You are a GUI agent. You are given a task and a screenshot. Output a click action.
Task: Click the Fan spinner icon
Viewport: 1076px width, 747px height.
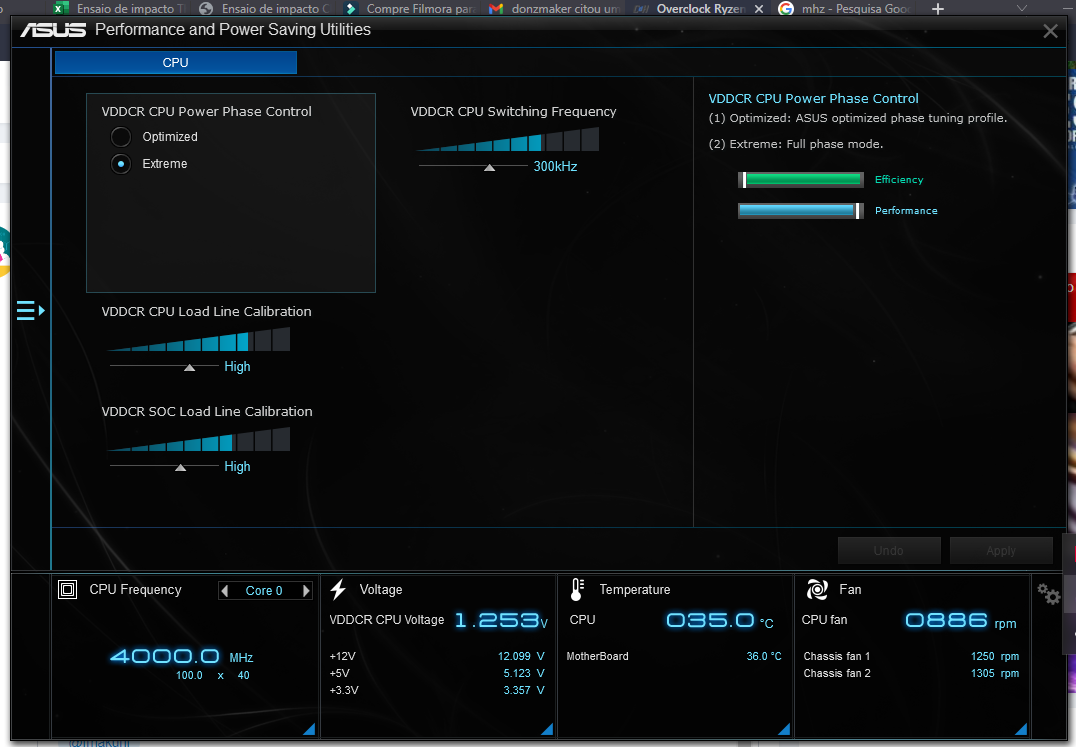point(817,589)
